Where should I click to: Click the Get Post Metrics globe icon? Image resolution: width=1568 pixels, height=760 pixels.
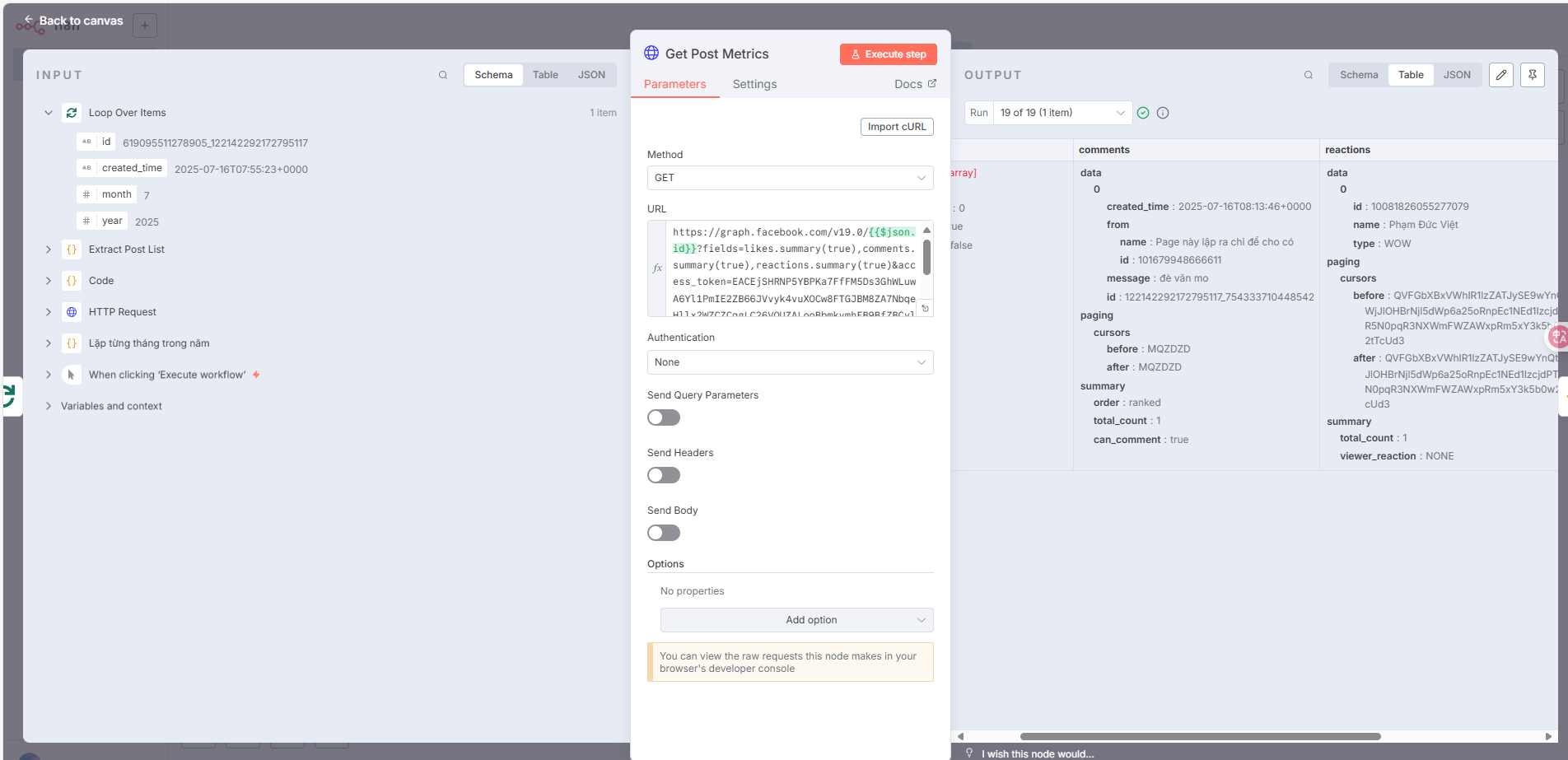pyautogui.click(x=651, y=53)
